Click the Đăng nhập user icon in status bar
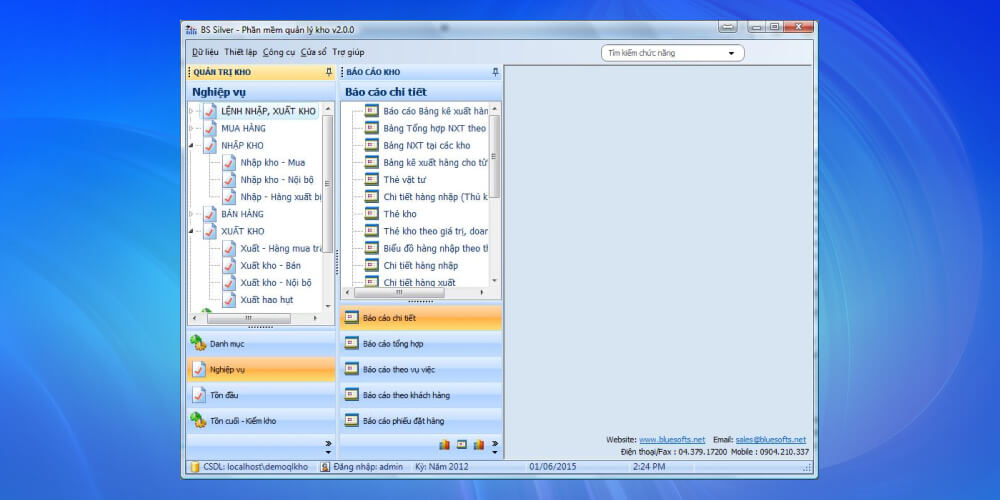1000x500 pixels. (325, 467)
